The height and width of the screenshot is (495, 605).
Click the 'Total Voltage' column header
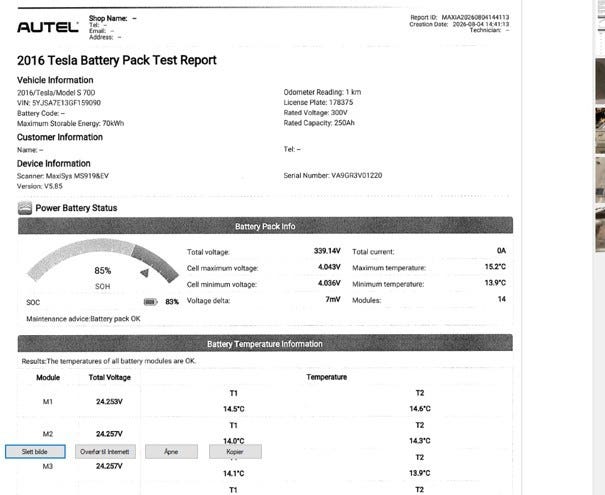click(x=110, y=377)
